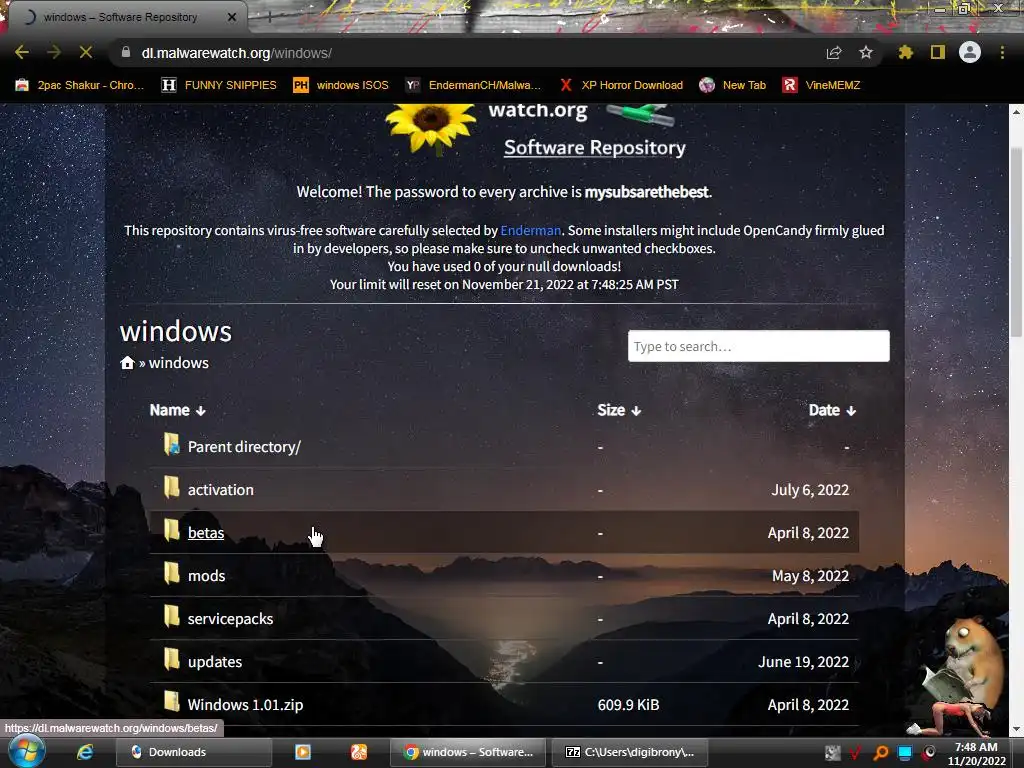The width and height of the screenshot is (1024, 768).
Task: Open the betas folder
Action: [x=206, y=533]
